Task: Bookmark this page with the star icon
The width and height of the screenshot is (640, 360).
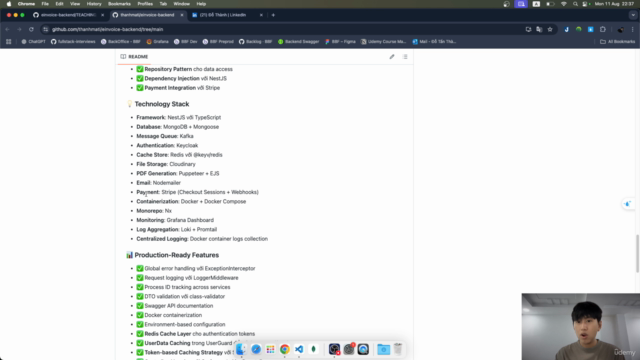Action: click(550, 29)
